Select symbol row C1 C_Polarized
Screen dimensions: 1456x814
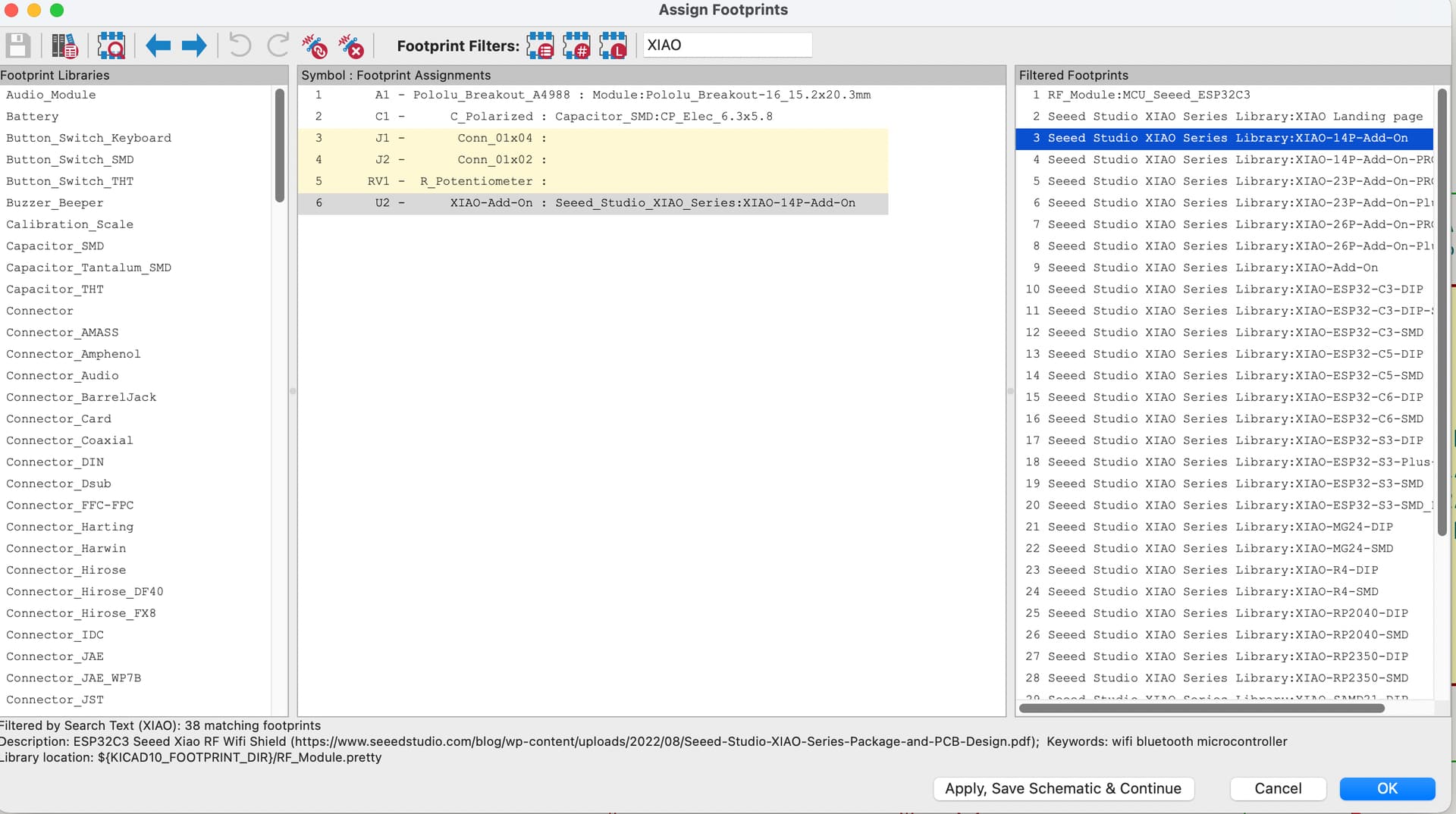[x=592, y=116]
